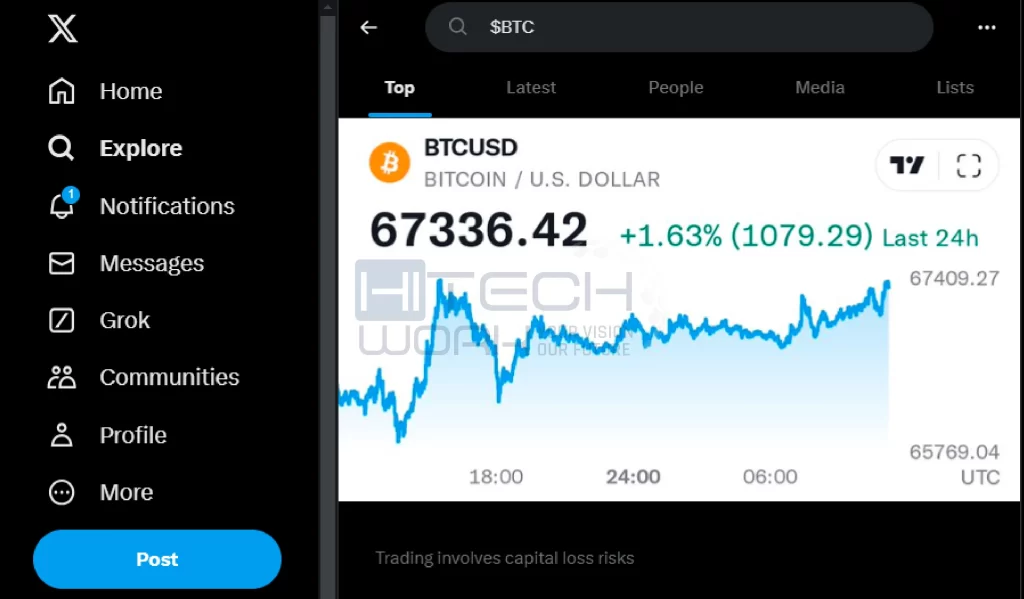Click the blue Post button

(x=157, y=559)
